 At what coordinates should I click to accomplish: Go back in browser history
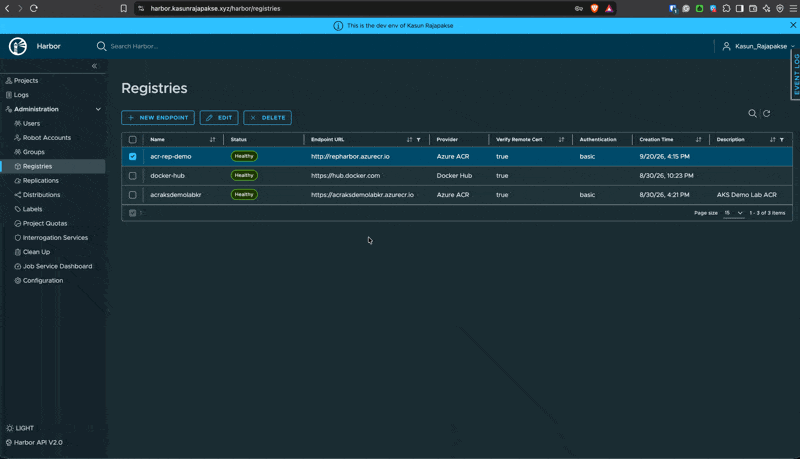pos(7,8)
